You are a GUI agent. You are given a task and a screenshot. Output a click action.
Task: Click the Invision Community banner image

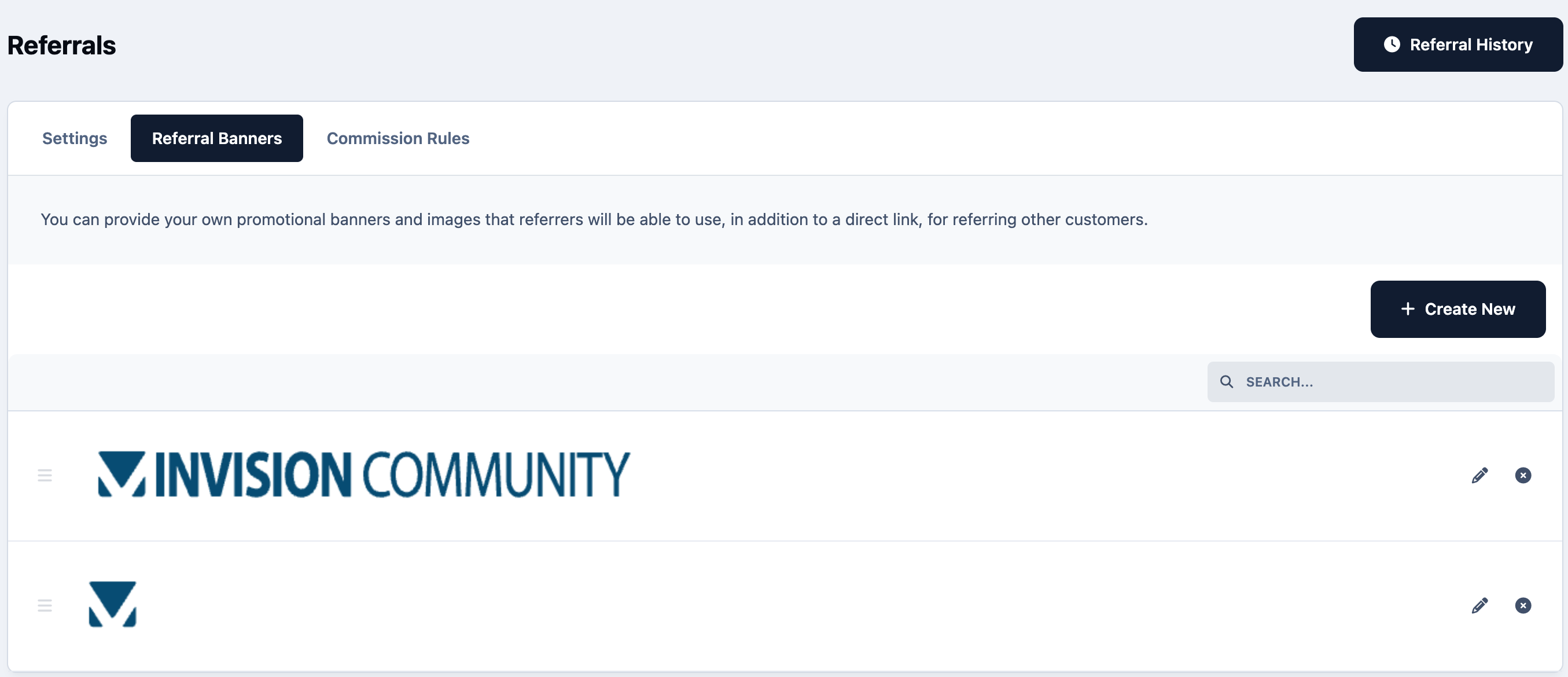click(364, 474)
